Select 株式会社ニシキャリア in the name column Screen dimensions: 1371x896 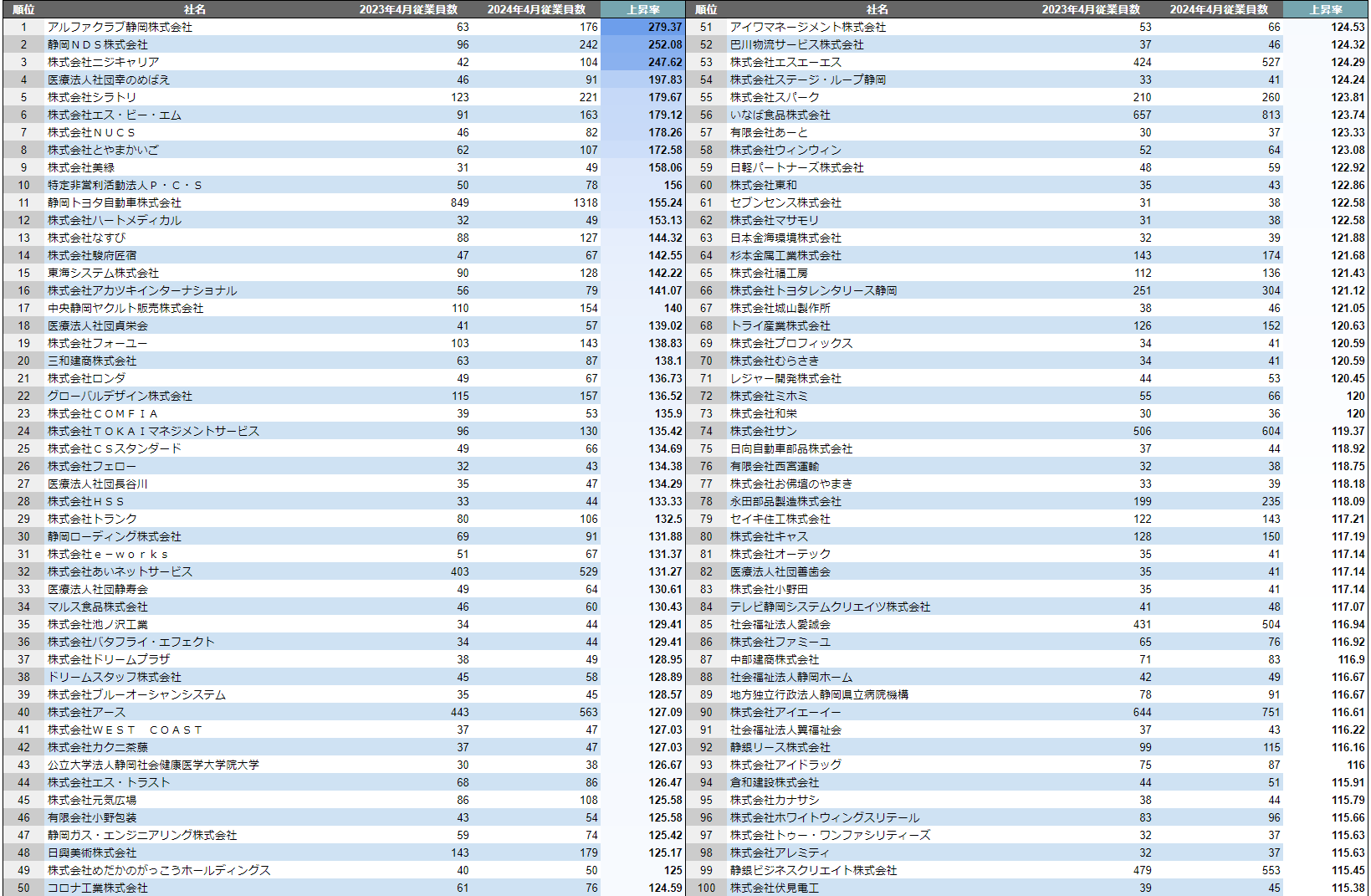(x=103, y=62)
